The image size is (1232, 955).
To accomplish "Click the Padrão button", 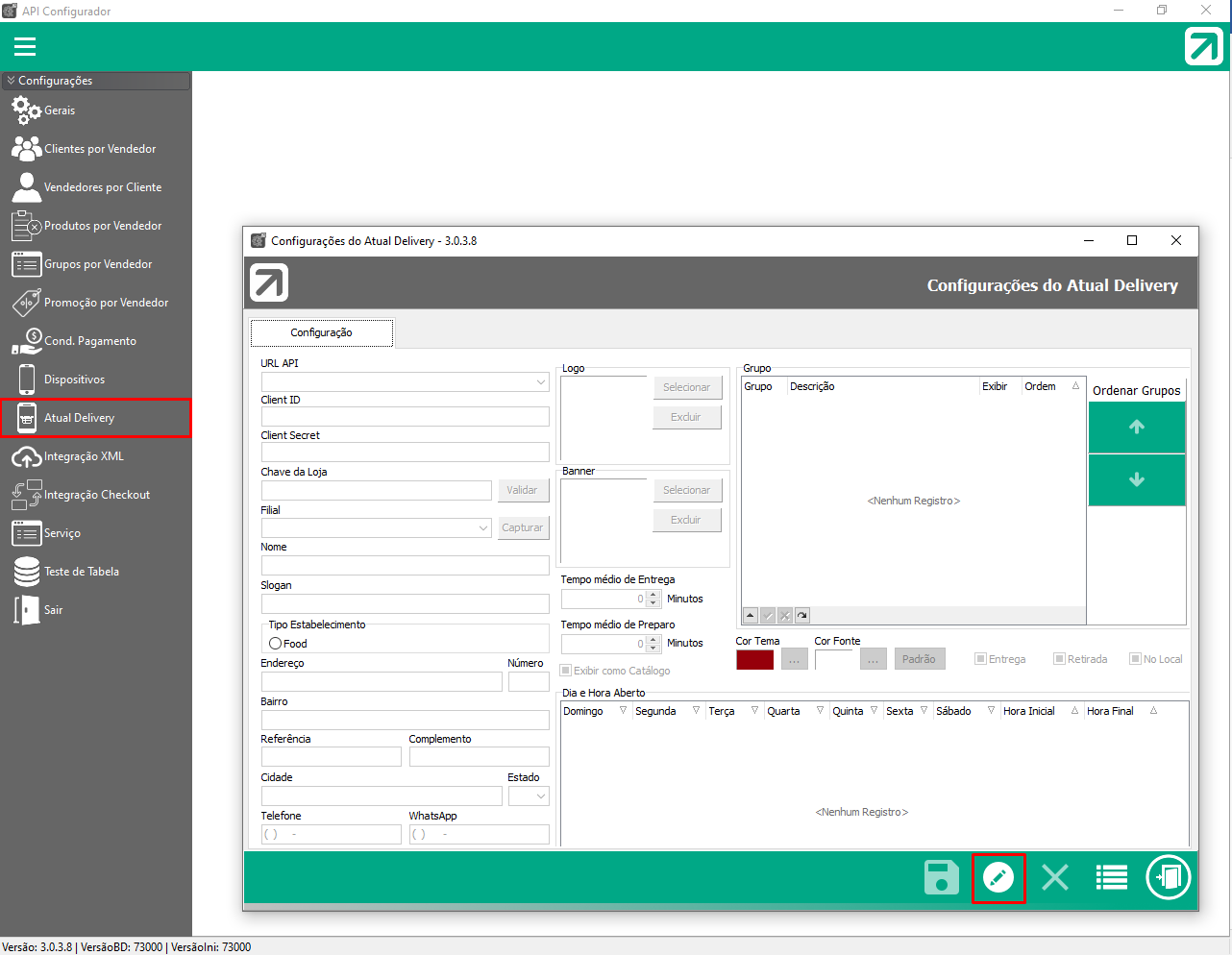I will pos(919,659).
